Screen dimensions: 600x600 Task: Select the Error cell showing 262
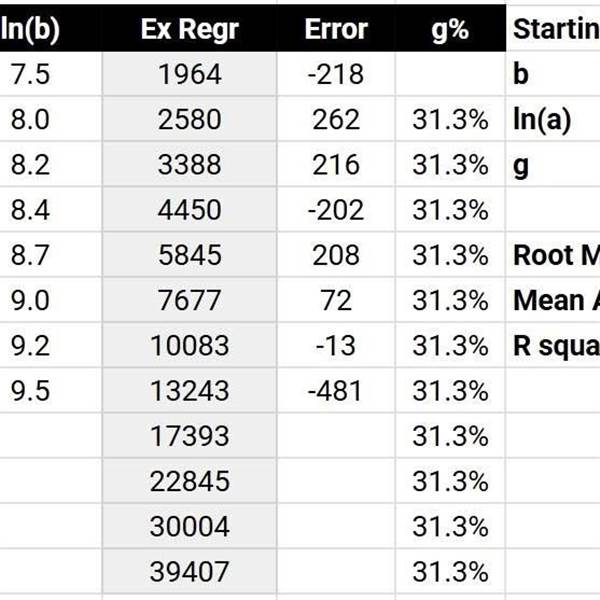coord(336,119)
